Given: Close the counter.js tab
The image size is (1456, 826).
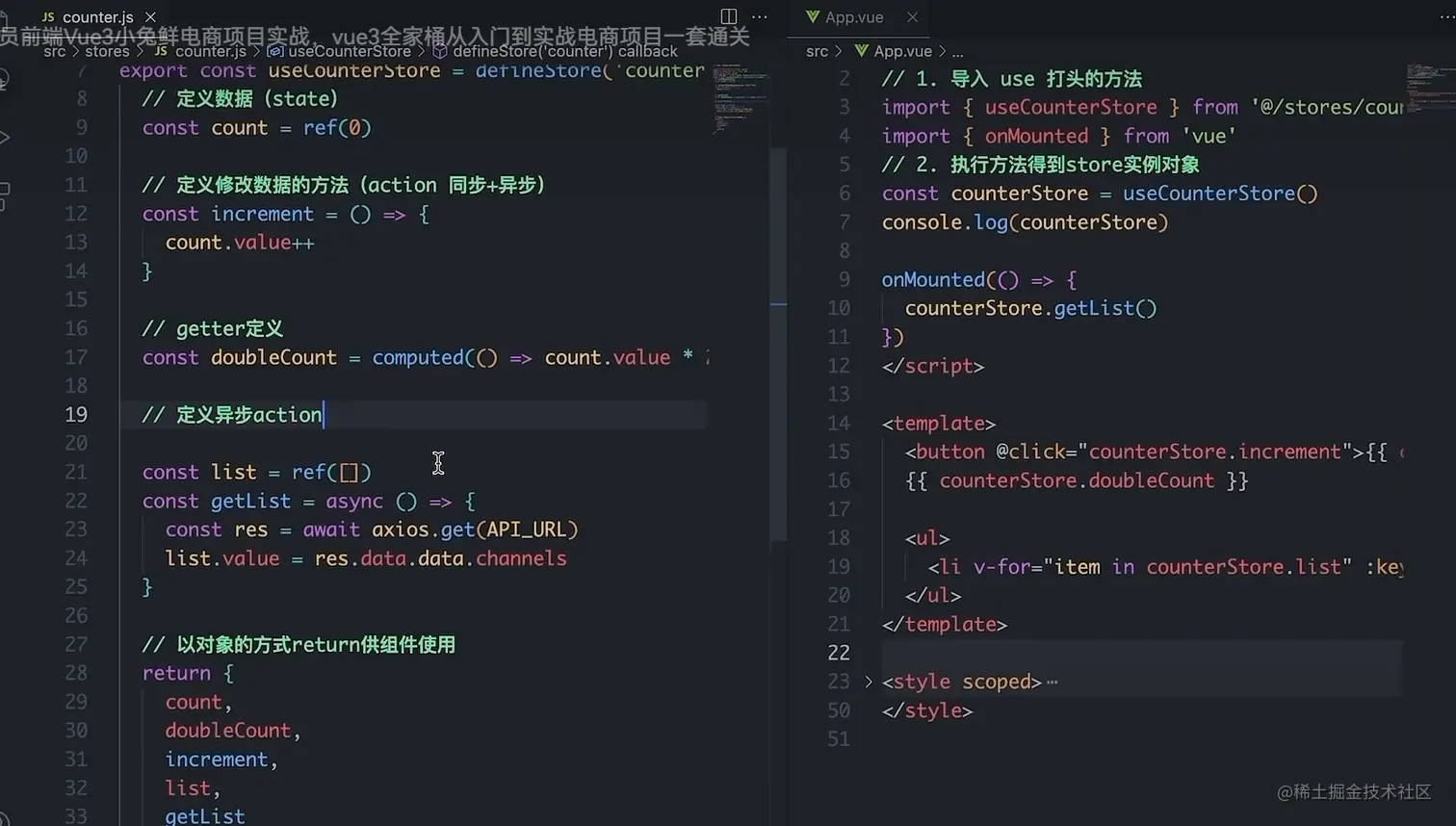Looking at the screenshot, I should 150,17.
